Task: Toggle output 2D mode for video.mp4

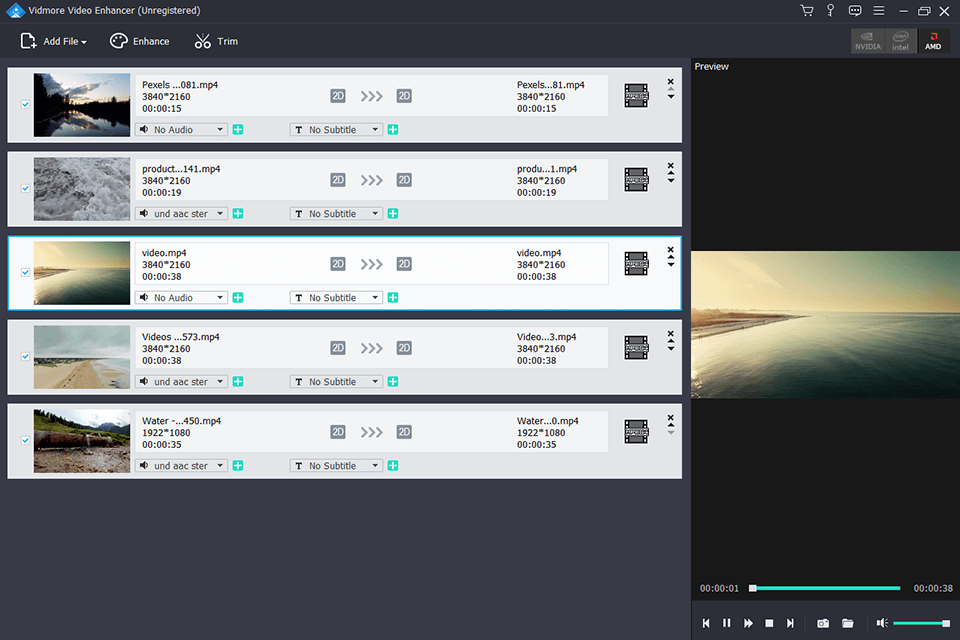Action: pos(404,264)
